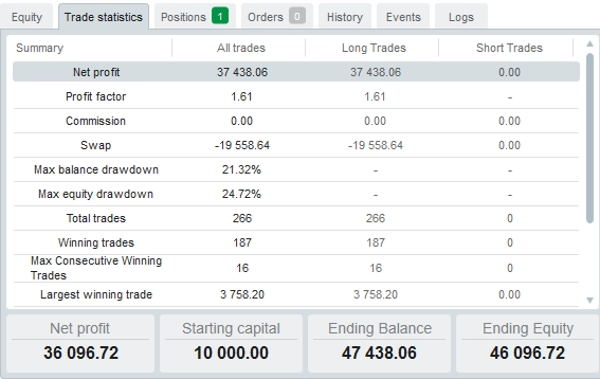Select the Max equity drawdown row label

click(96, 194)
